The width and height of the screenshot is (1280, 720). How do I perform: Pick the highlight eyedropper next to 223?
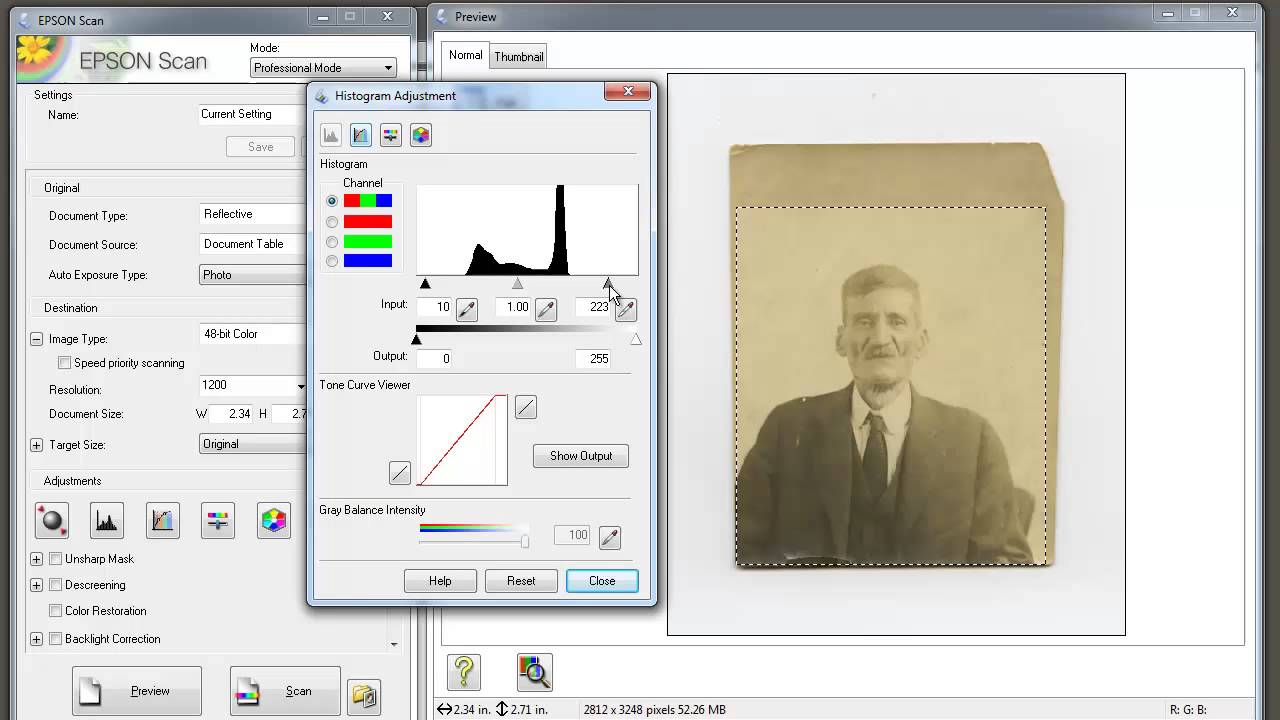pos(625,310)
